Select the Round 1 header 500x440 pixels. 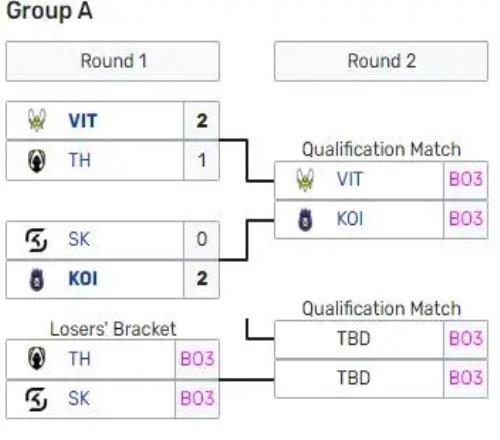click(113, 61)
